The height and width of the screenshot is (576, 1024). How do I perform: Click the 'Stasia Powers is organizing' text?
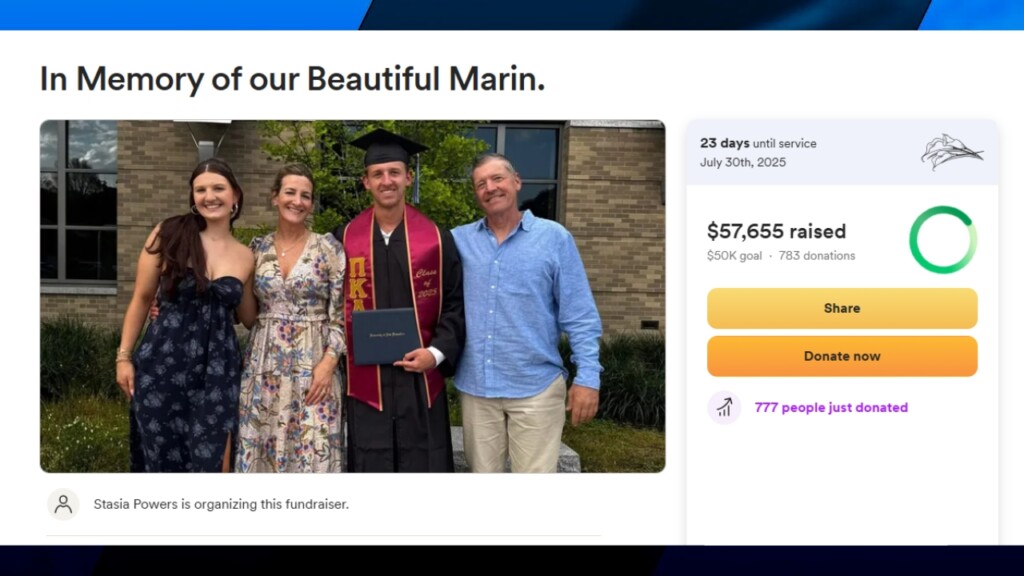pos(221,504)
